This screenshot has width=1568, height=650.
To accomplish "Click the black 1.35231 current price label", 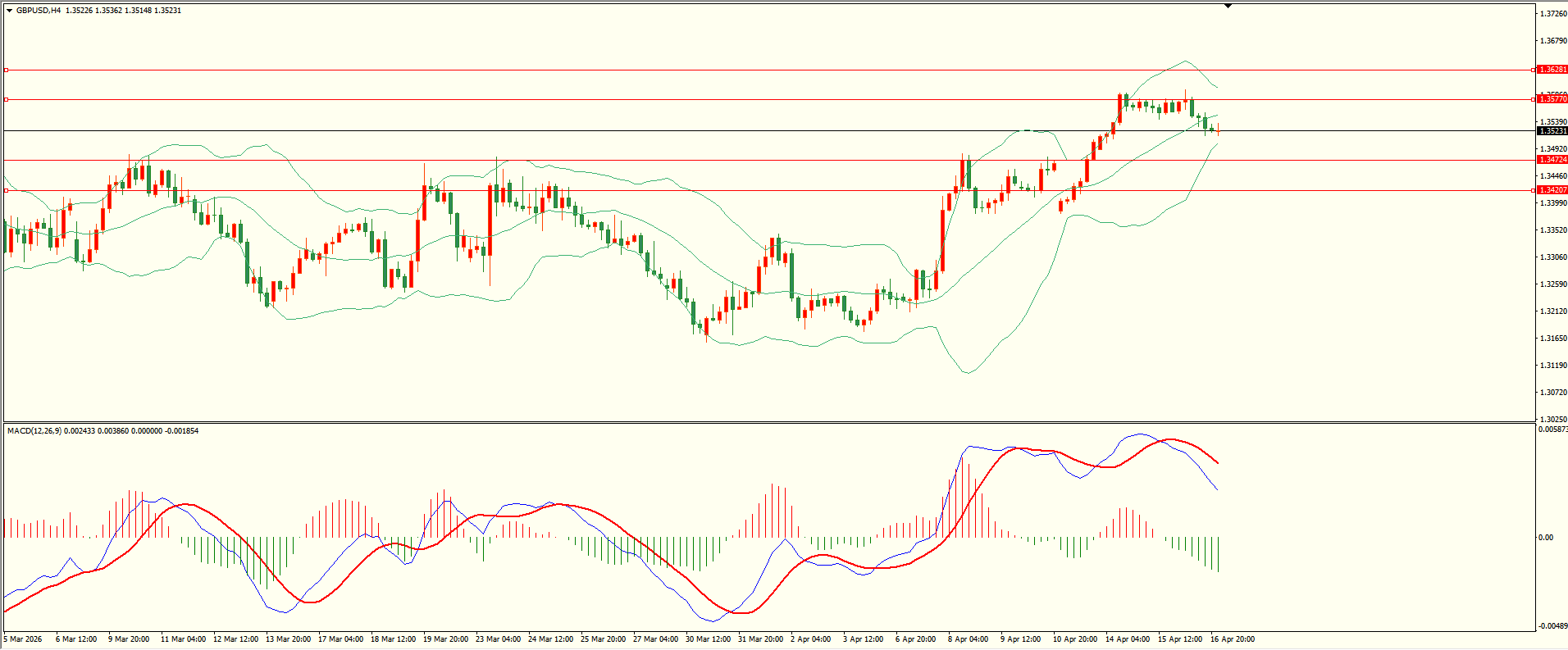I will coord(1552,131).
